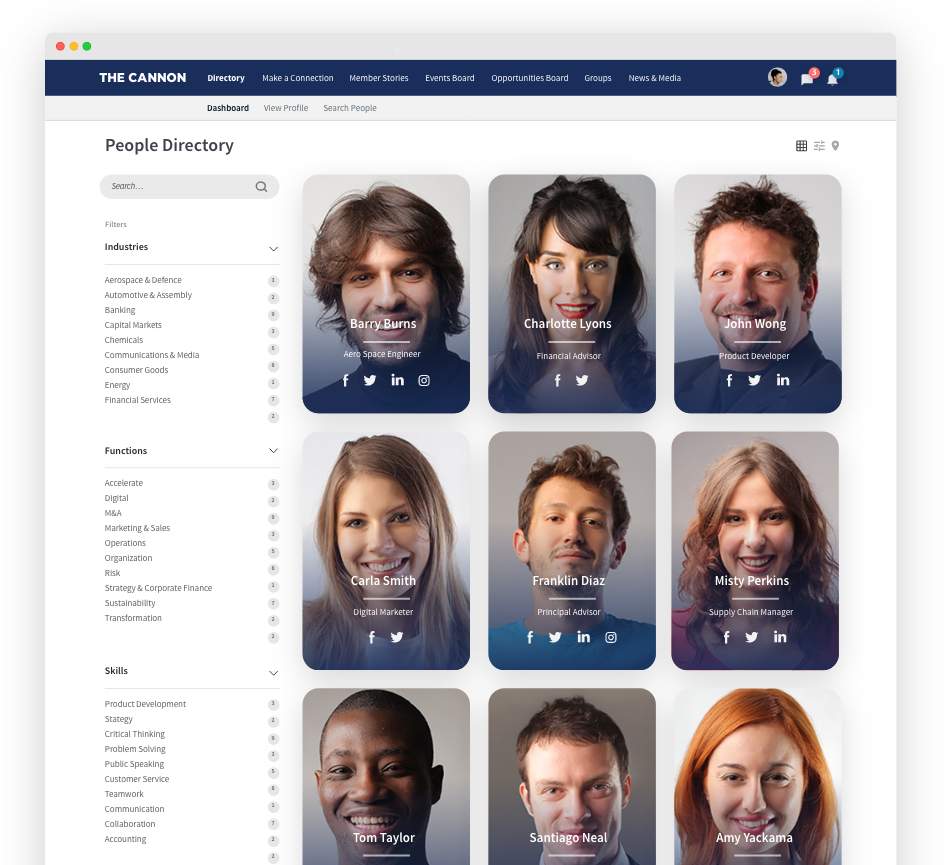Filter by Marketing & Sales function
The width and height of the screenshot is (944, 865).
coord(137,529)
